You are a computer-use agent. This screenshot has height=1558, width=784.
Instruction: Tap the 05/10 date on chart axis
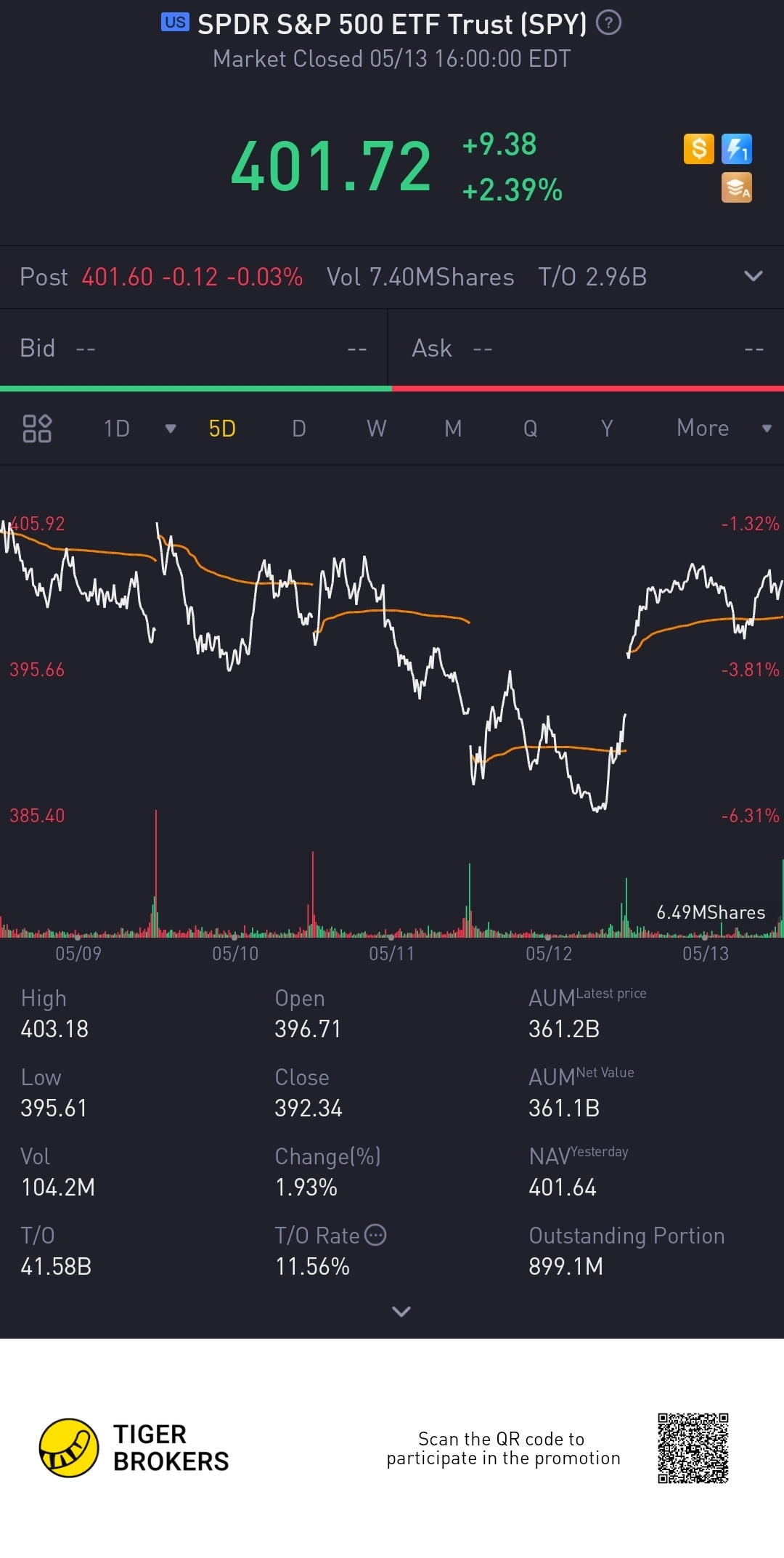pos(235,954)
